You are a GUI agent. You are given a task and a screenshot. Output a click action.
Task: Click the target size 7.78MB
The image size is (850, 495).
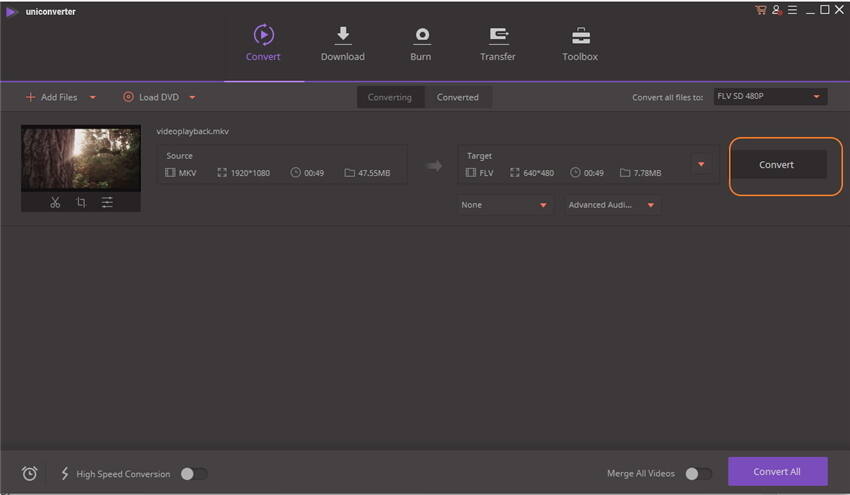point(647,173)
